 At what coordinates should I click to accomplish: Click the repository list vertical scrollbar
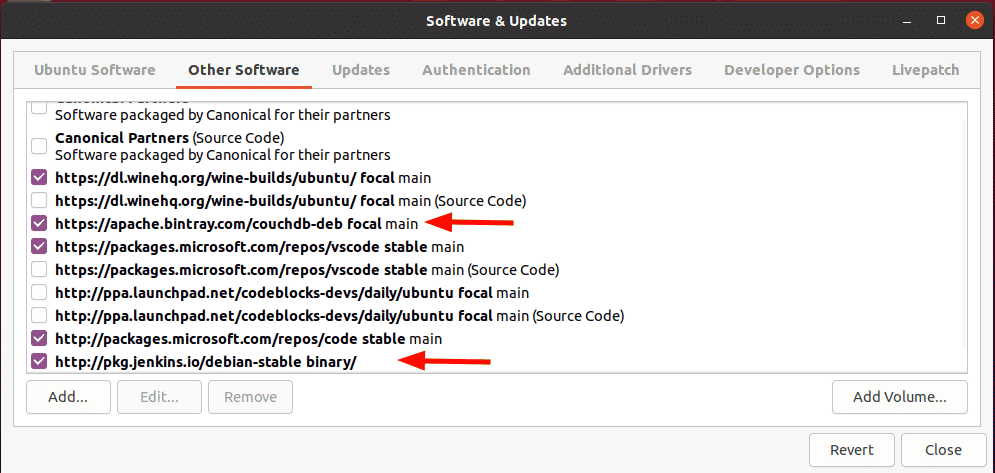tap(965, 235)
